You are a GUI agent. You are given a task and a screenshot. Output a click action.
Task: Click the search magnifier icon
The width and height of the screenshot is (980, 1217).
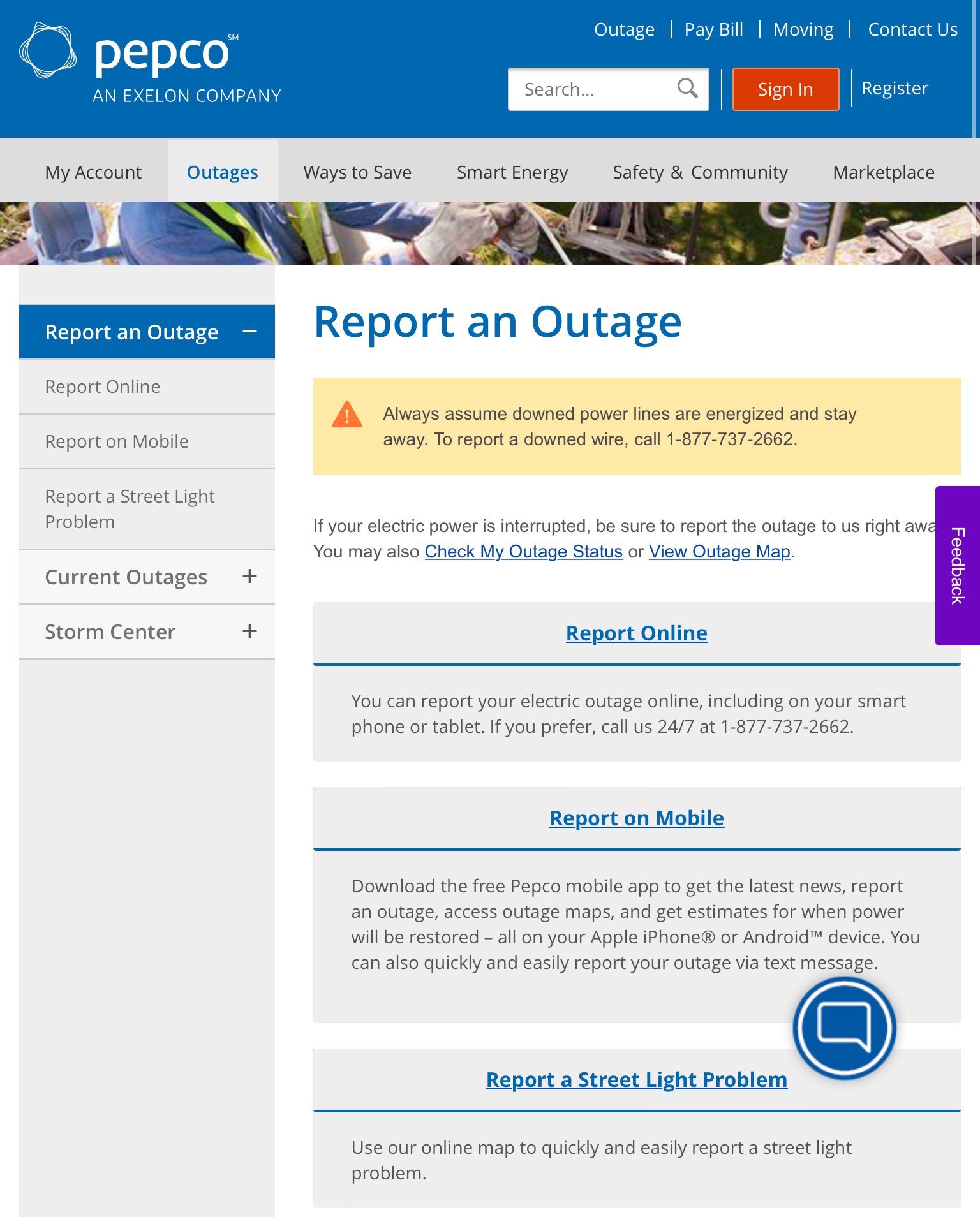tap(687, 89)
